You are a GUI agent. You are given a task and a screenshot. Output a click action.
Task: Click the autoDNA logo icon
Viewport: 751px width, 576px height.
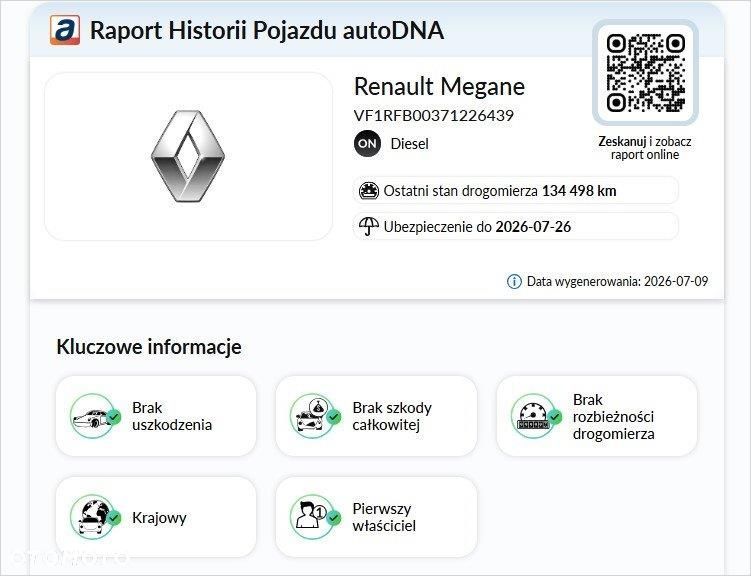(65, 30)
